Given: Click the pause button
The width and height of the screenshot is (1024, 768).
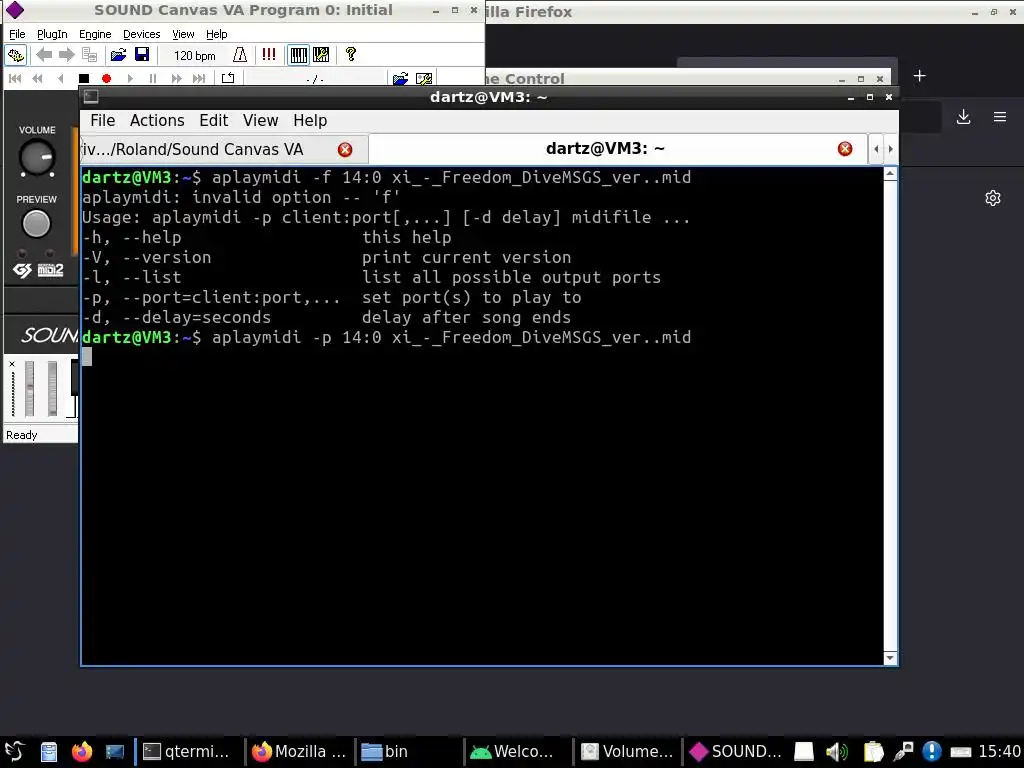Looking at the screenshot, I should coord(153,79).
